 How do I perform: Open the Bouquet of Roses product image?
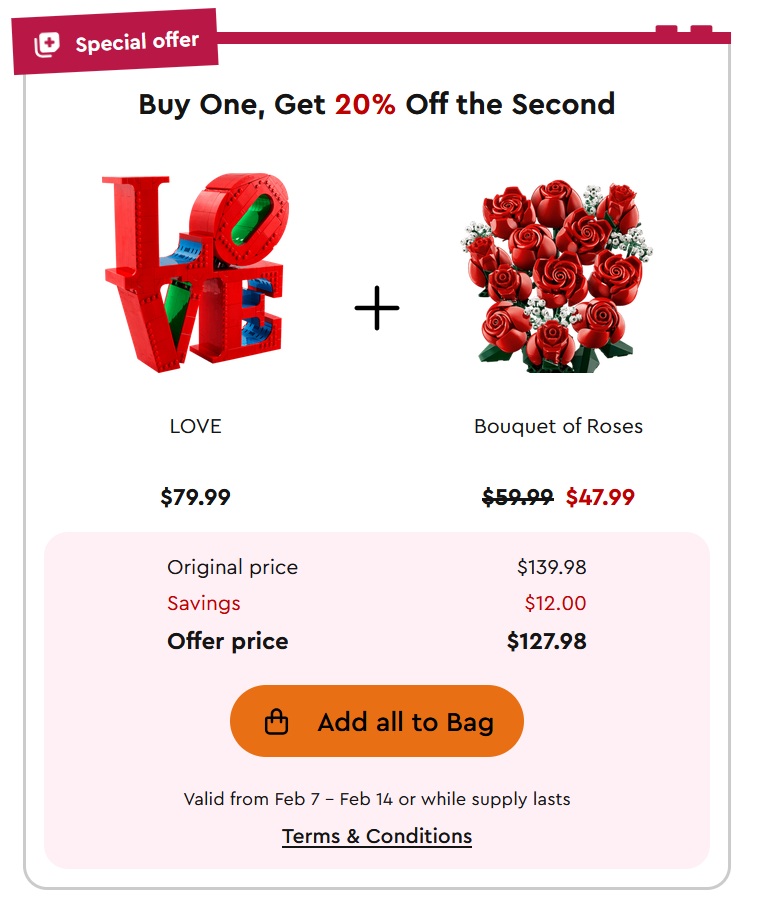coord(556,275)
